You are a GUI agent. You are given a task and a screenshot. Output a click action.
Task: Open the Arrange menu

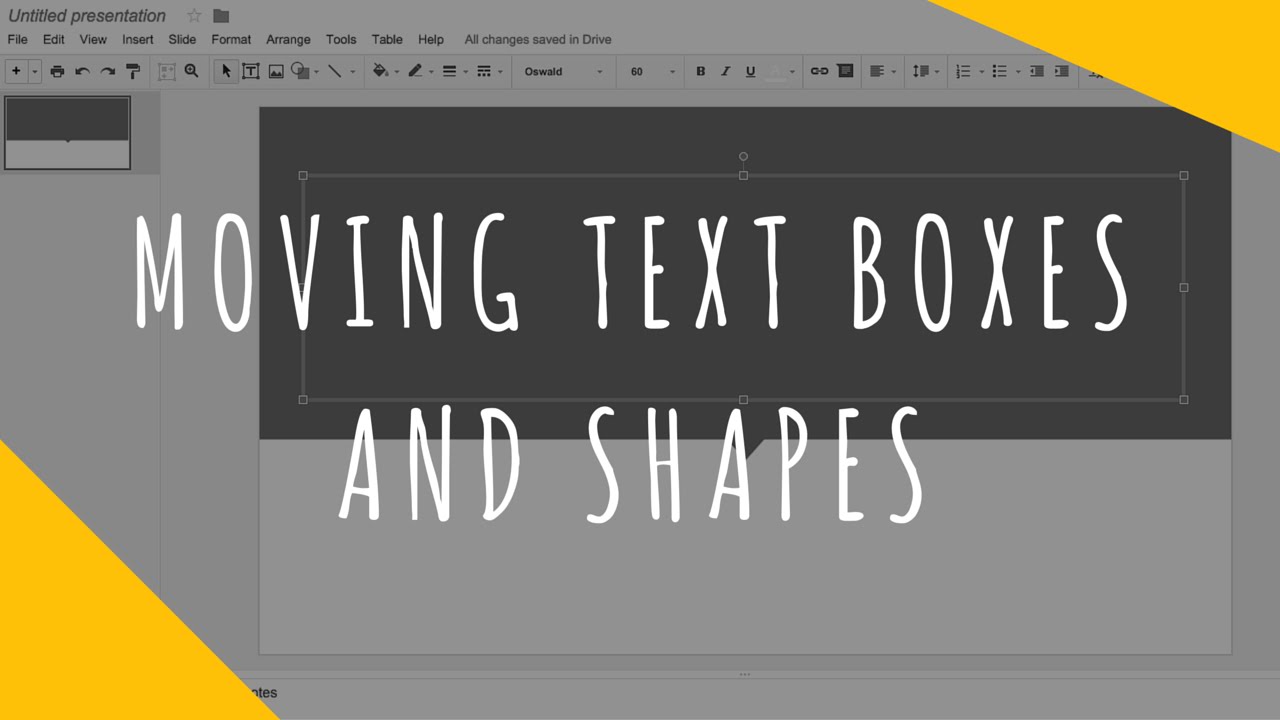[x=288, y=39]
